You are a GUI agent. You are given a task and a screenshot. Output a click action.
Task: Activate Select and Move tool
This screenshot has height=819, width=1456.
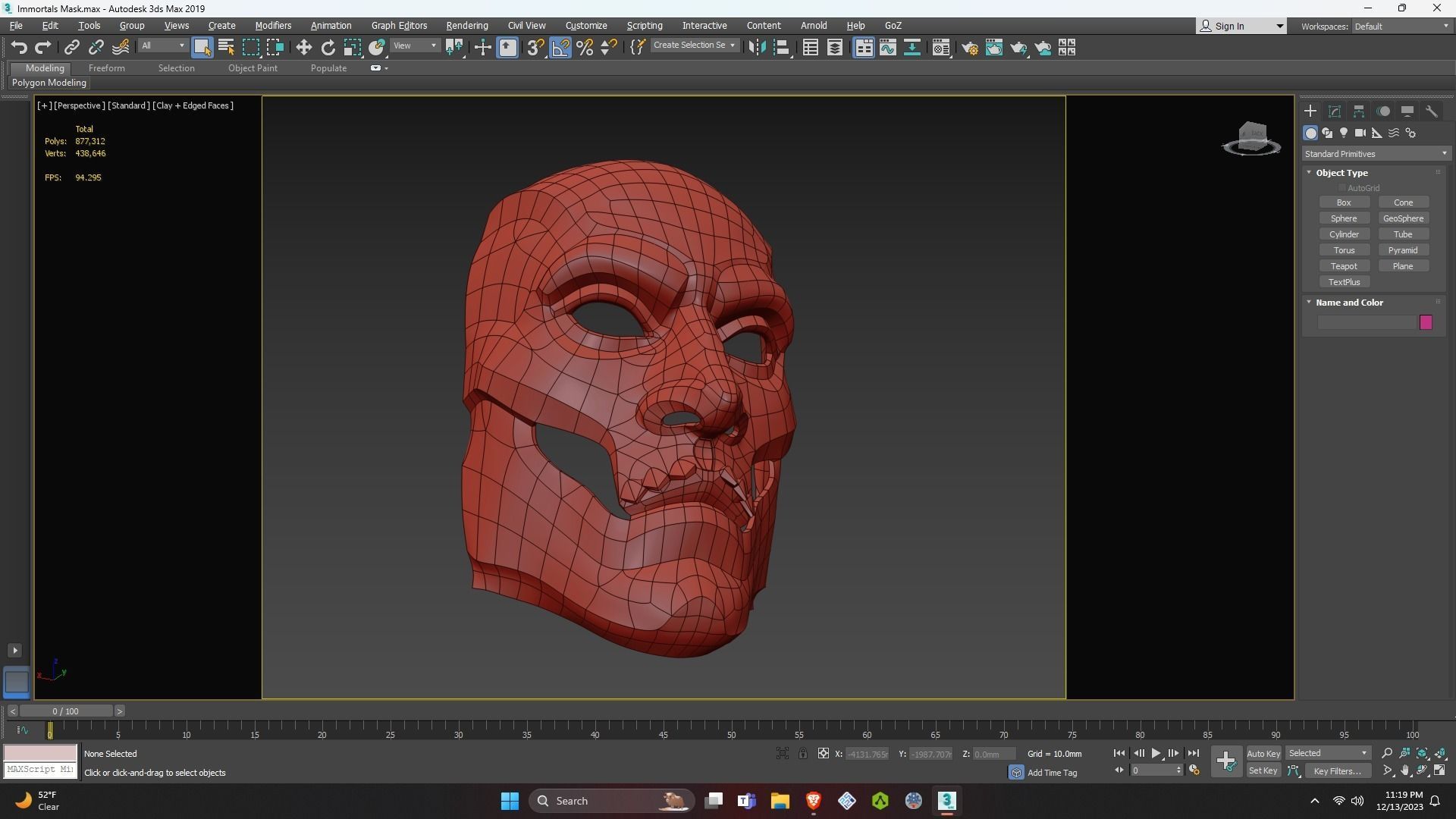(x=304, y=48)
